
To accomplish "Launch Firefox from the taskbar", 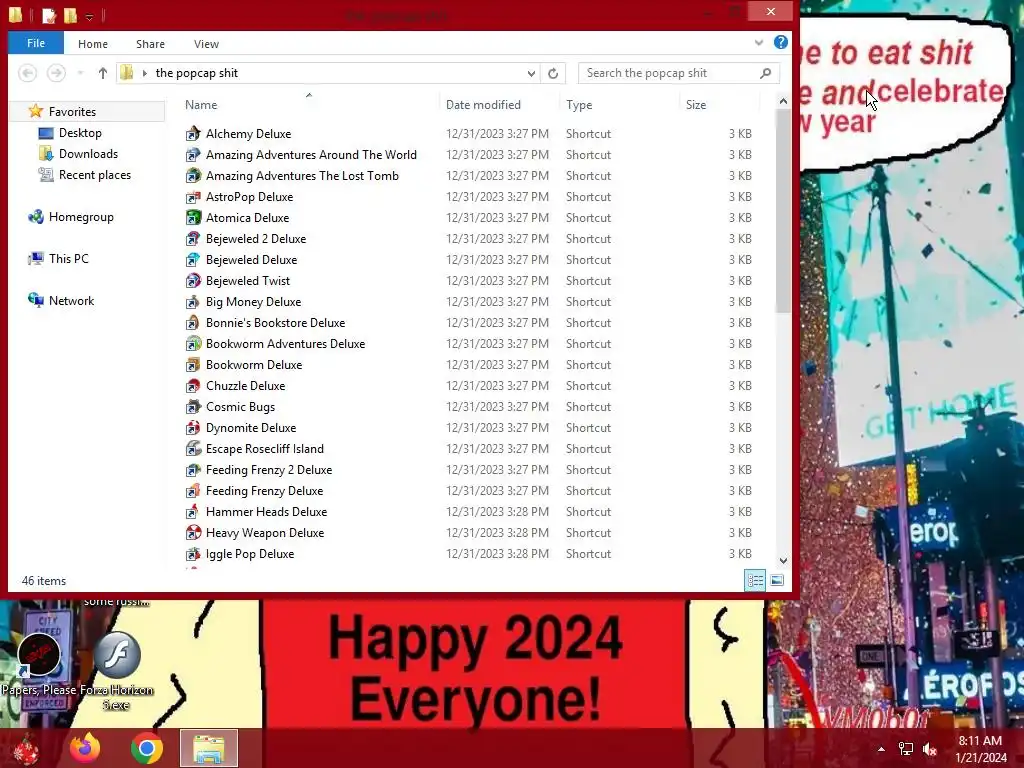I will [85, 748].
